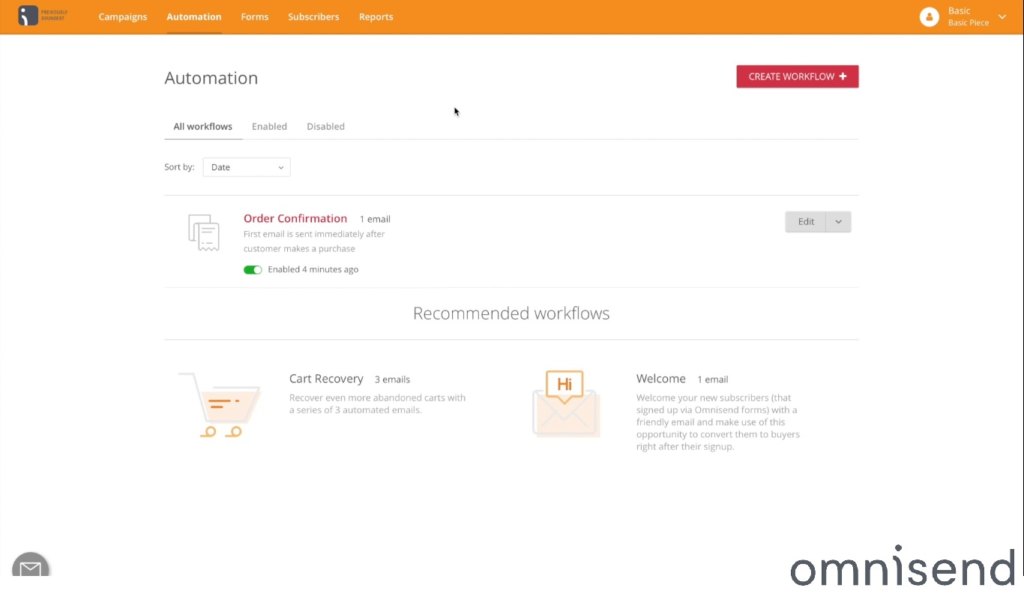This screenshot has width=1024, height=600.
Task: Click the omnisend watermark logo
Action: (x=900, y=568)
